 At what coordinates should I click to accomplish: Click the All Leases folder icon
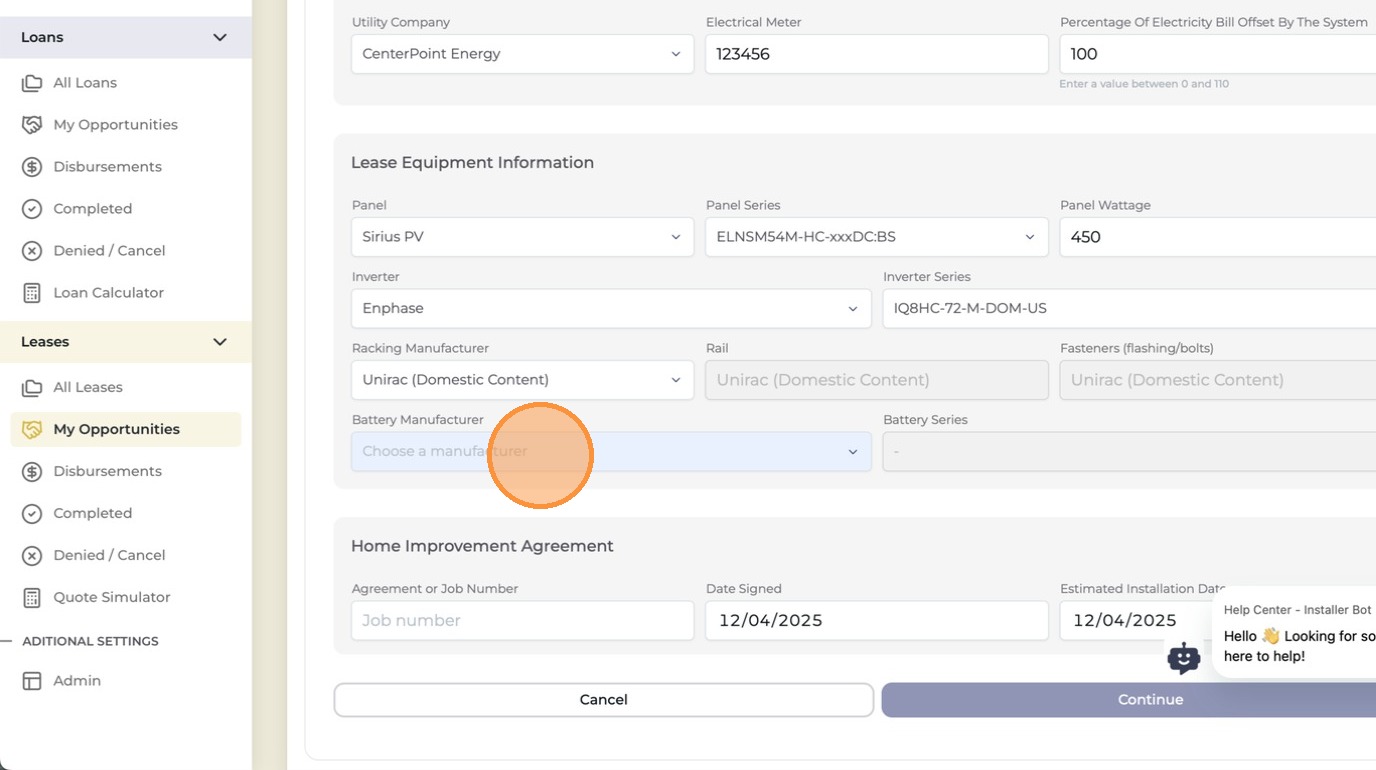pos(32,387)
